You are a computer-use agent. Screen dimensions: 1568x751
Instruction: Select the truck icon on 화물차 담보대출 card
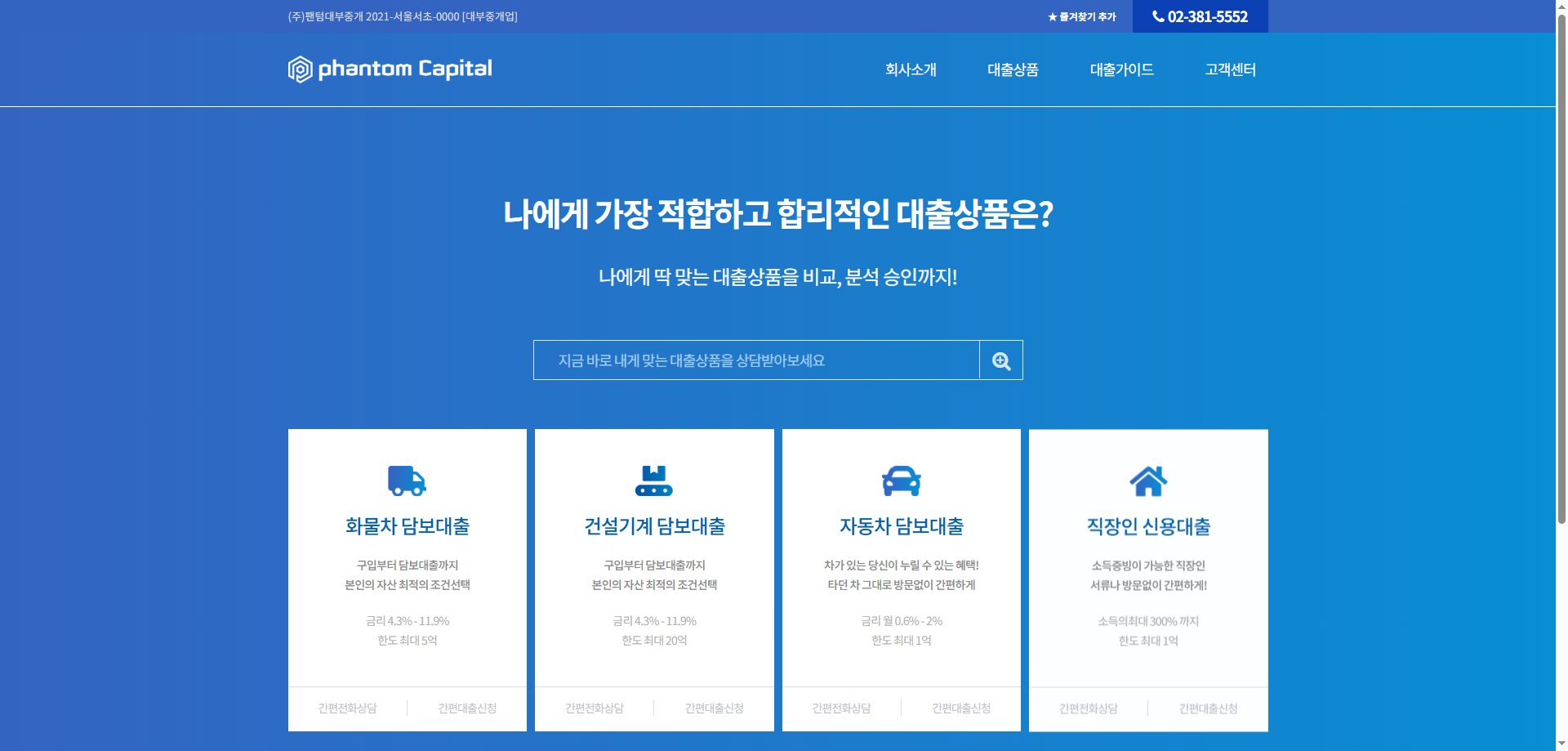(407, 481)
